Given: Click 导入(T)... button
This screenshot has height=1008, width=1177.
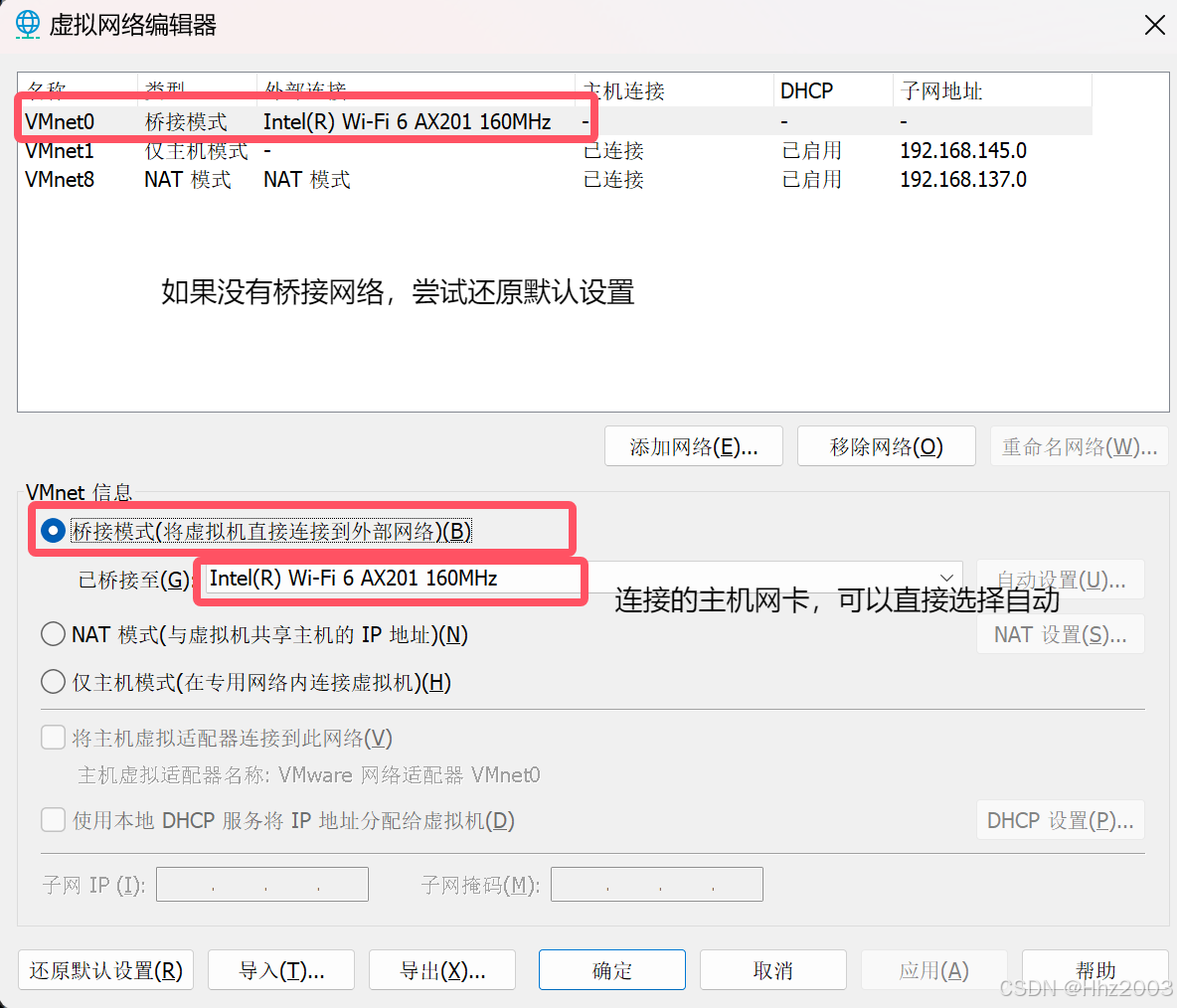Looking at the screenshot, I should click(x=281, y=969).
